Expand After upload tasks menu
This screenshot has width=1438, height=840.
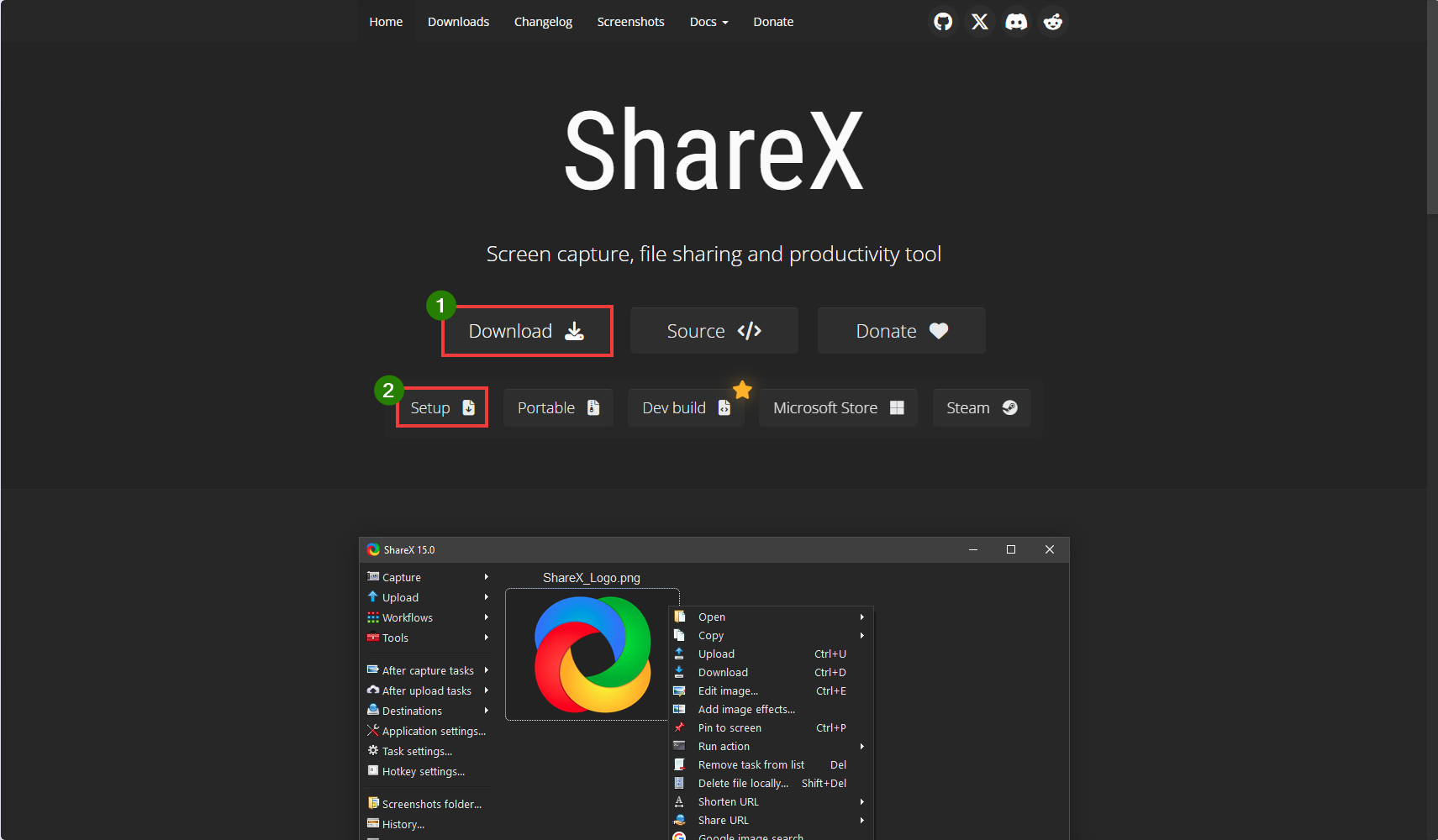pyautogui.click(x=428, y=690)
